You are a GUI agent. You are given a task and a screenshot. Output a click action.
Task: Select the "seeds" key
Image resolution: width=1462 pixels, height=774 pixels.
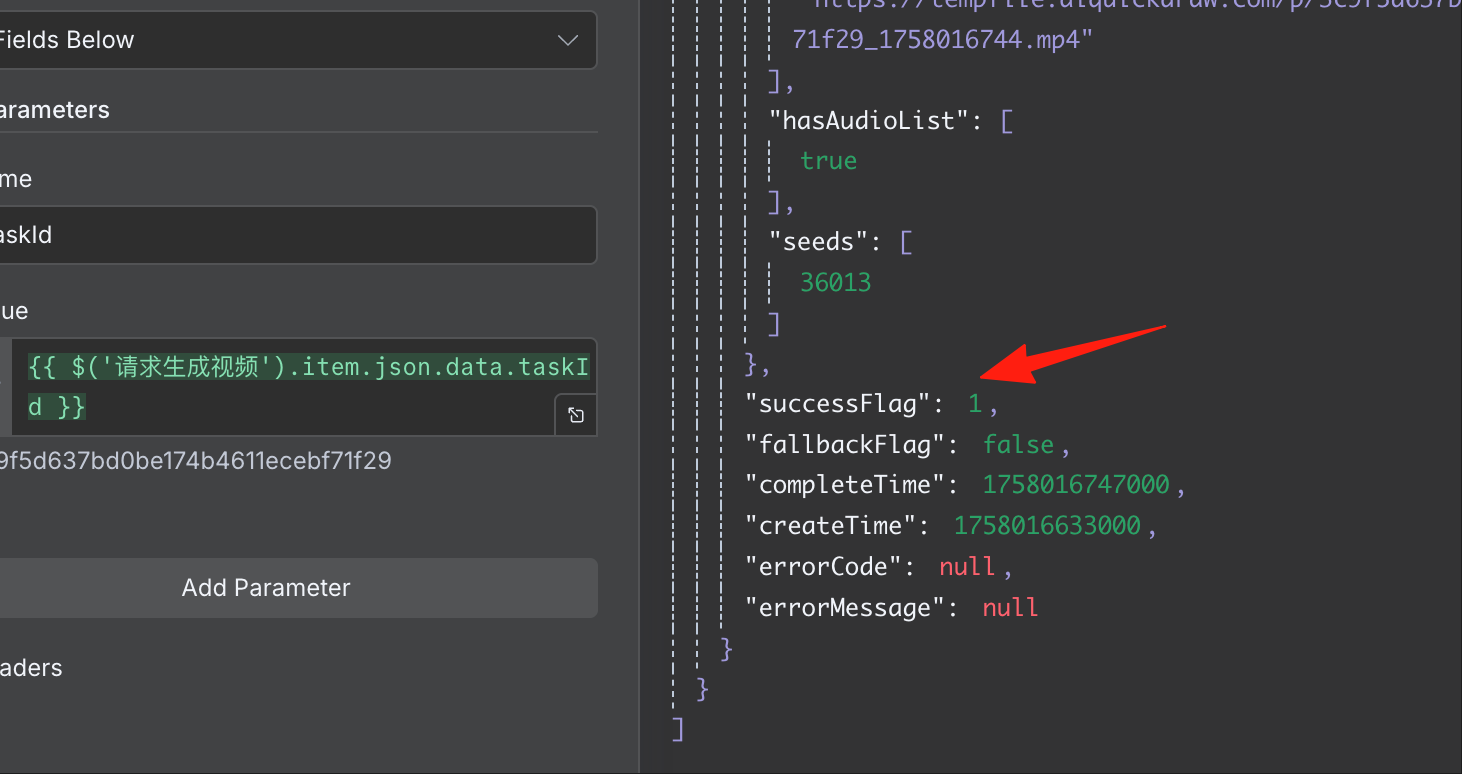tap(819, 242)
